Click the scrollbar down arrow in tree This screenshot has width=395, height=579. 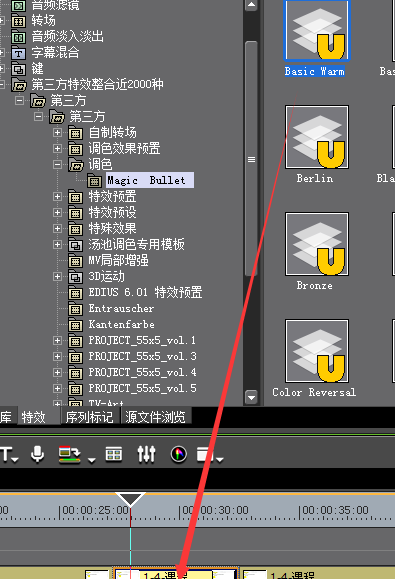251,397
